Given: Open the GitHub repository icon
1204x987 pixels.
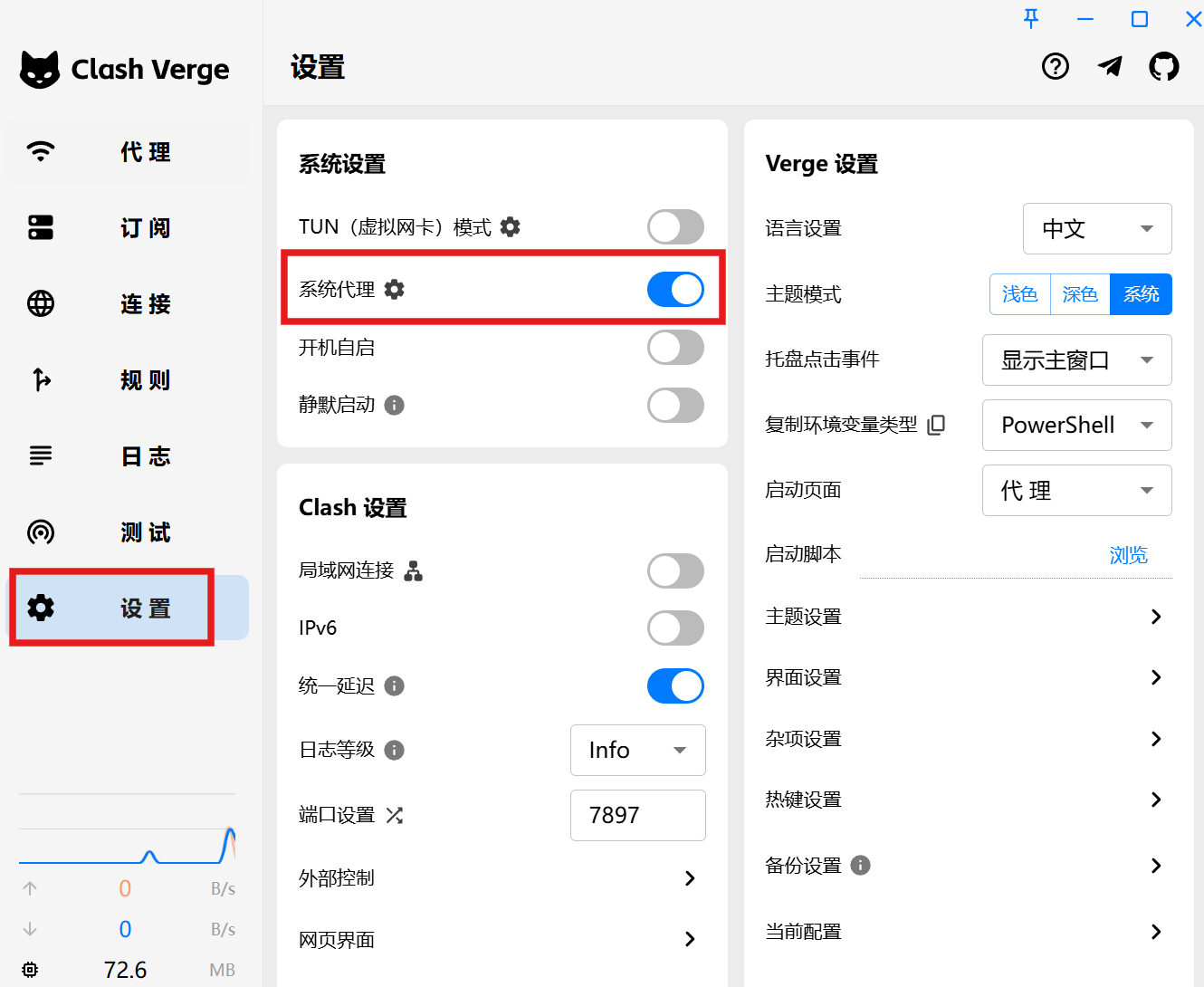Looking at the screenshot, I should [x=1163, y=66].
